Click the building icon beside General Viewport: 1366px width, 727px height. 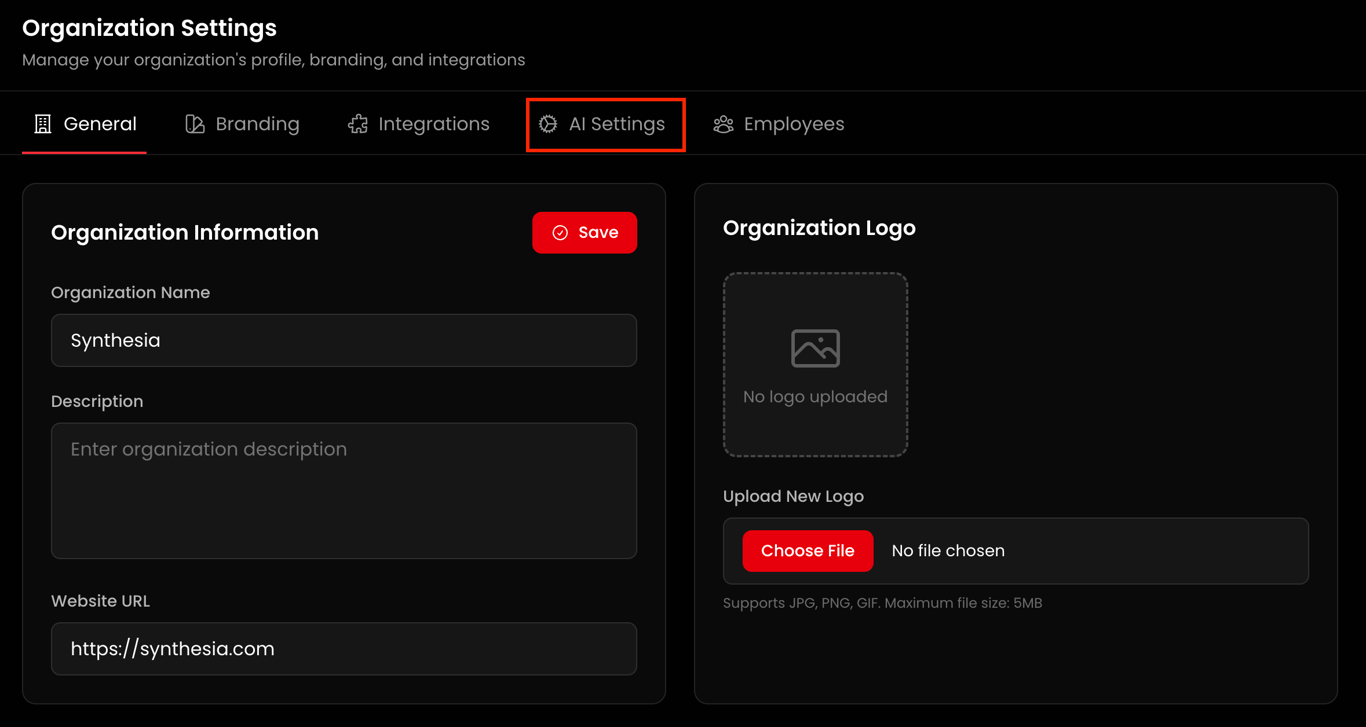click(42, 124)
